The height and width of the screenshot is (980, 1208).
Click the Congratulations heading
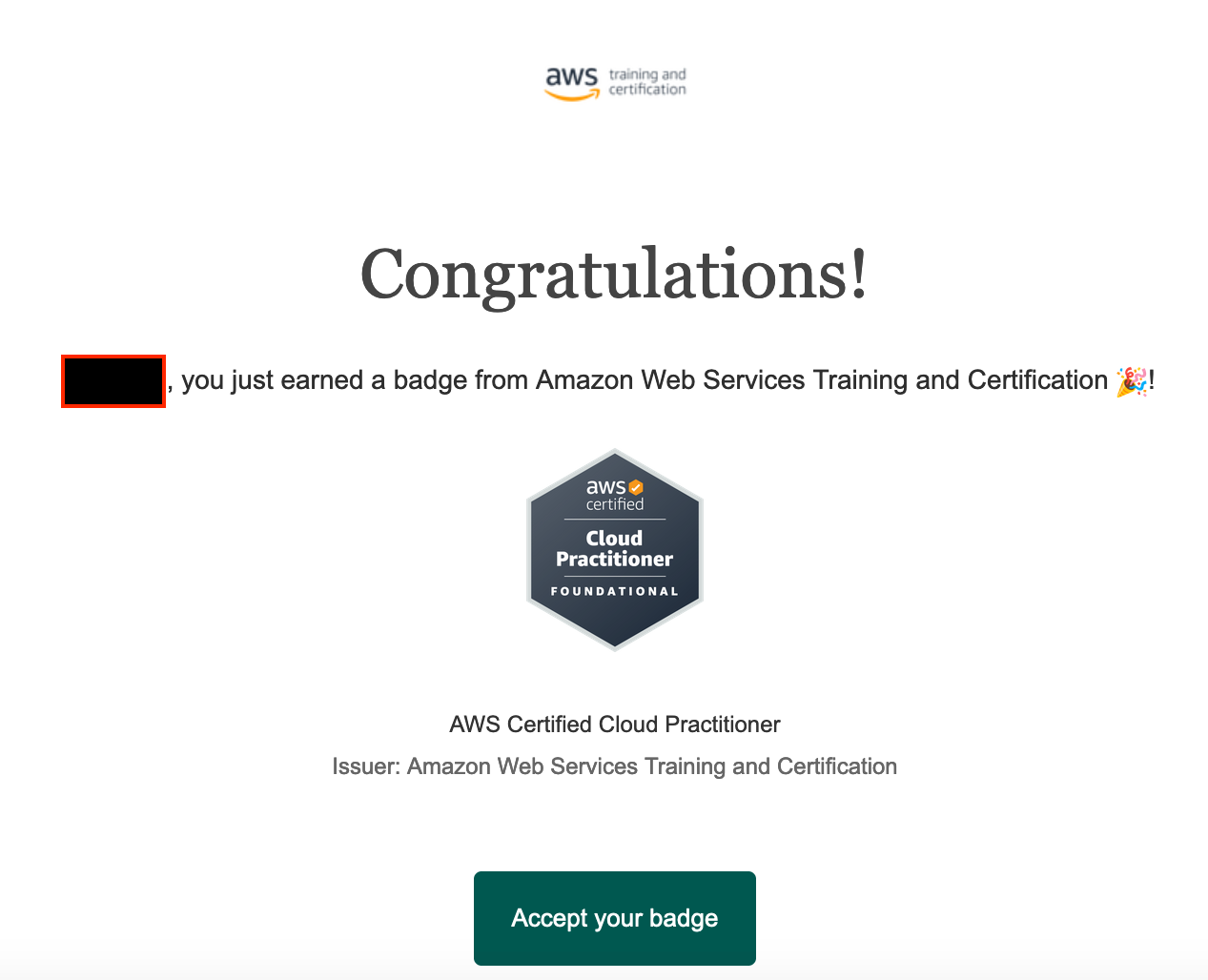pyautogui.click(x=613, y=275)
